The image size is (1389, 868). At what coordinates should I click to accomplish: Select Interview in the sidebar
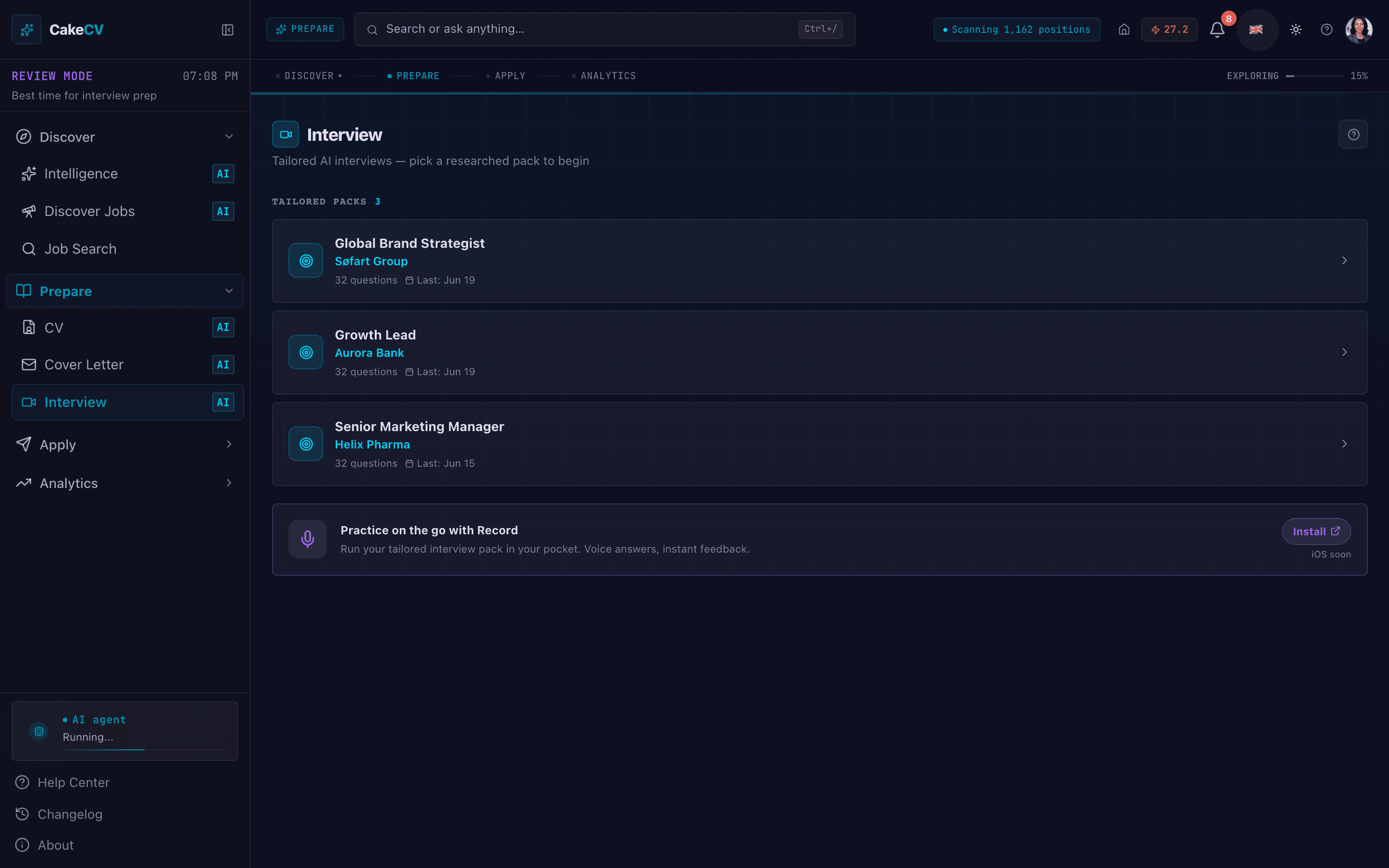point(127,403)
